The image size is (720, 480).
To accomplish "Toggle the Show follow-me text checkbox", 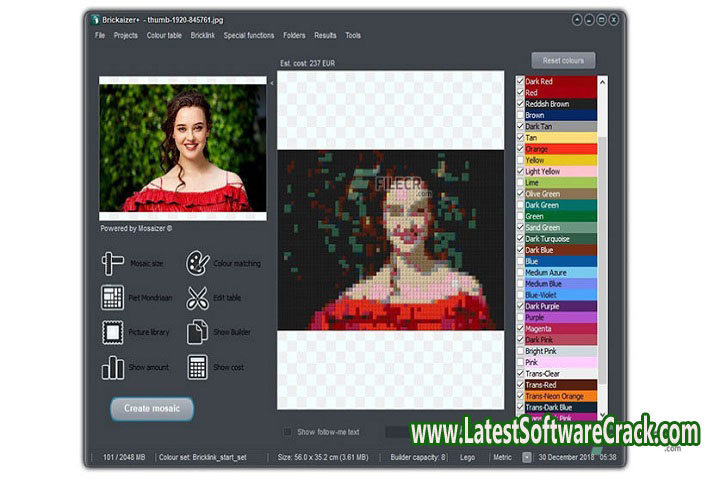I will (x=288, y=432).
